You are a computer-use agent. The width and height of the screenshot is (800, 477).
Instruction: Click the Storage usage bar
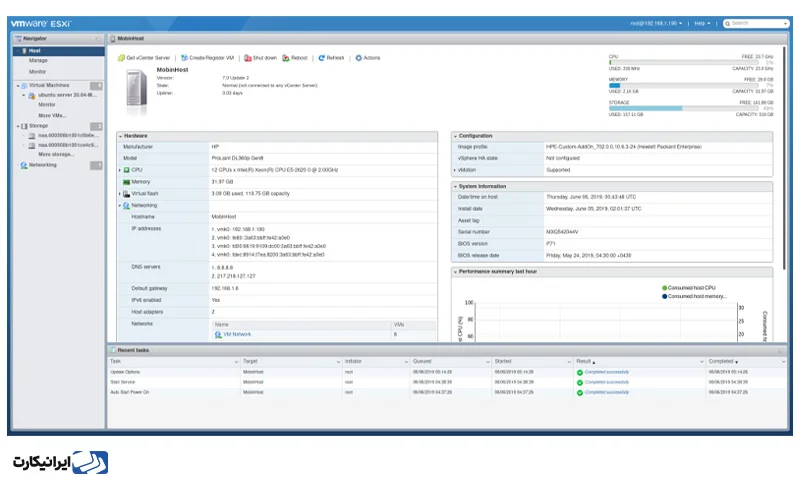pyautogui.click(x=684, y=109)
